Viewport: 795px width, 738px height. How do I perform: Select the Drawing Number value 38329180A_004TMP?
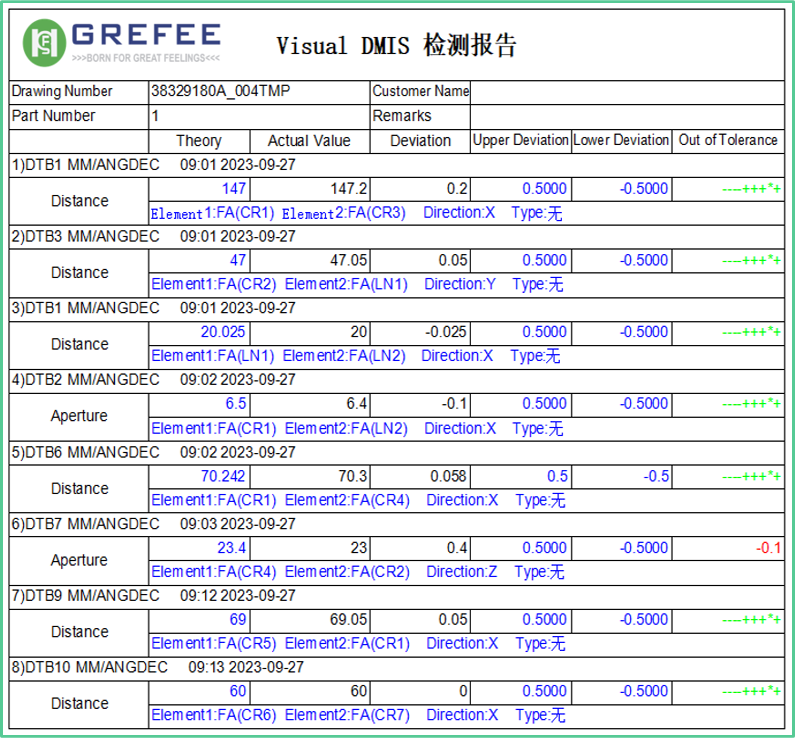click(220, 91)
